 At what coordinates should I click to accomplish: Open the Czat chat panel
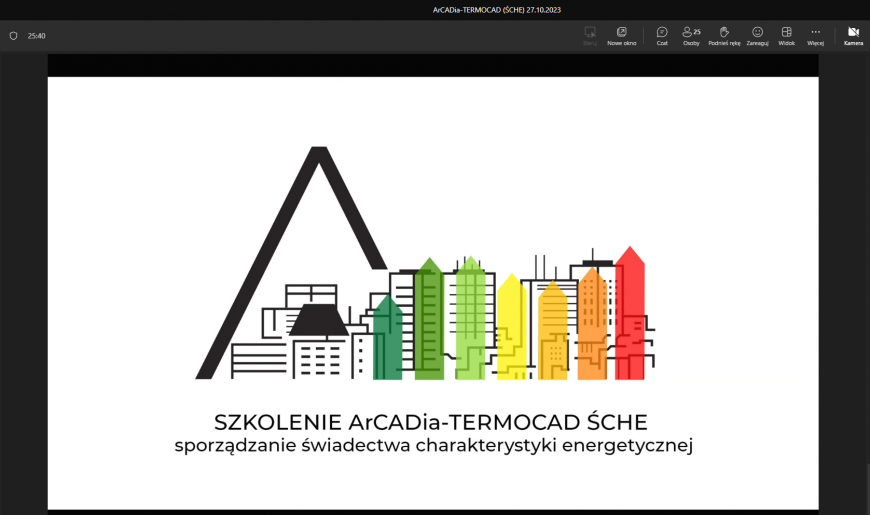pyautogui.click(x=662, y=36)
